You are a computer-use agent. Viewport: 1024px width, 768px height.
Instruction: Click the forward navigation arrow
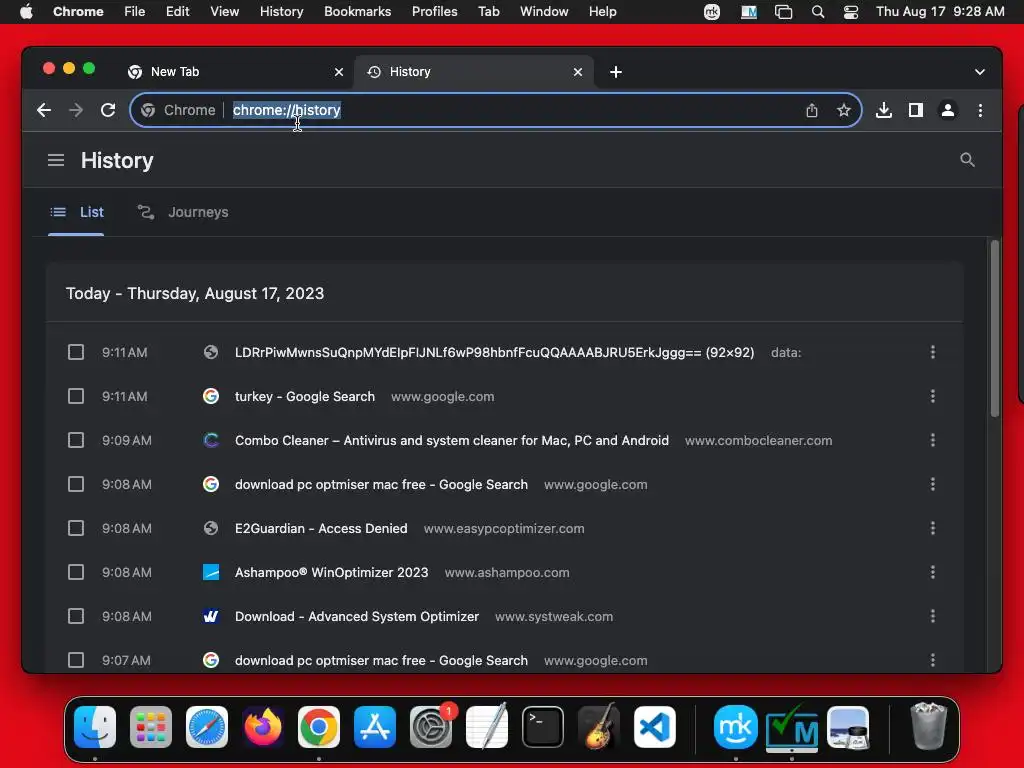[76, 110]
